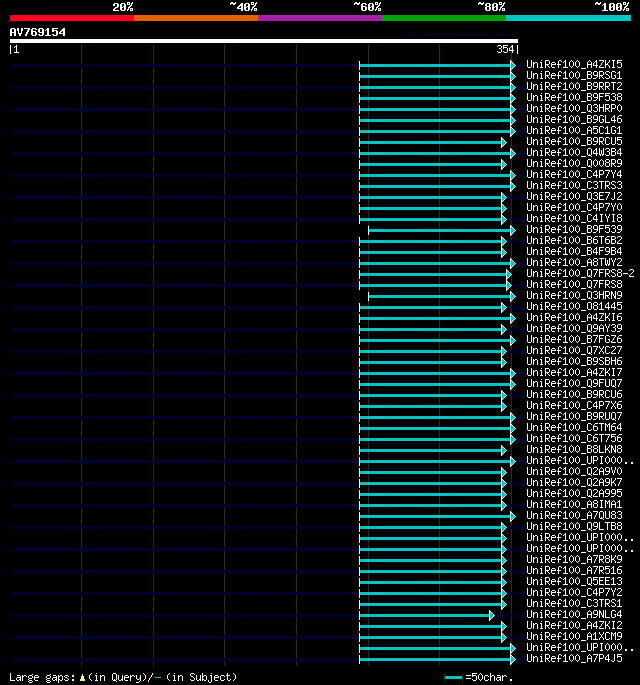This screenshot has width=640, height=685.
Task: Select the UniRef100_C4P7Y4 label
Action: (574, 174)
